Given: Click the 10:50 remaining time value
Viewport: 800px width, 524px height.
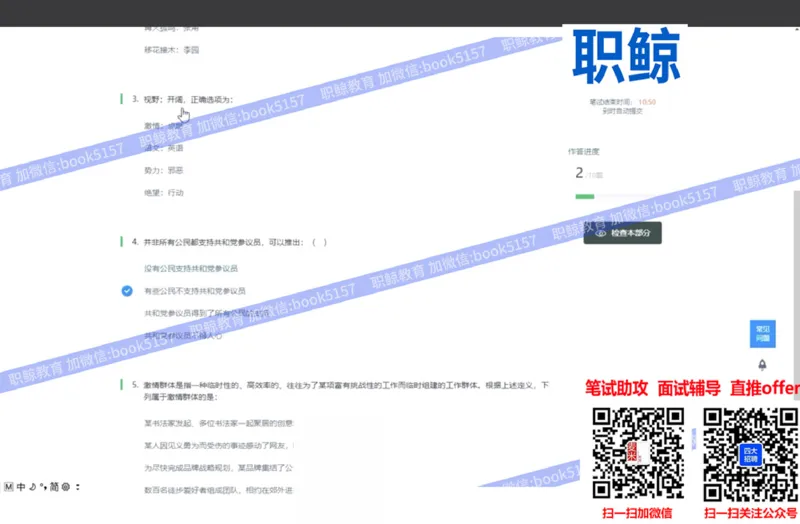Looking at the screenshot, I should click(x=647, y=102).
